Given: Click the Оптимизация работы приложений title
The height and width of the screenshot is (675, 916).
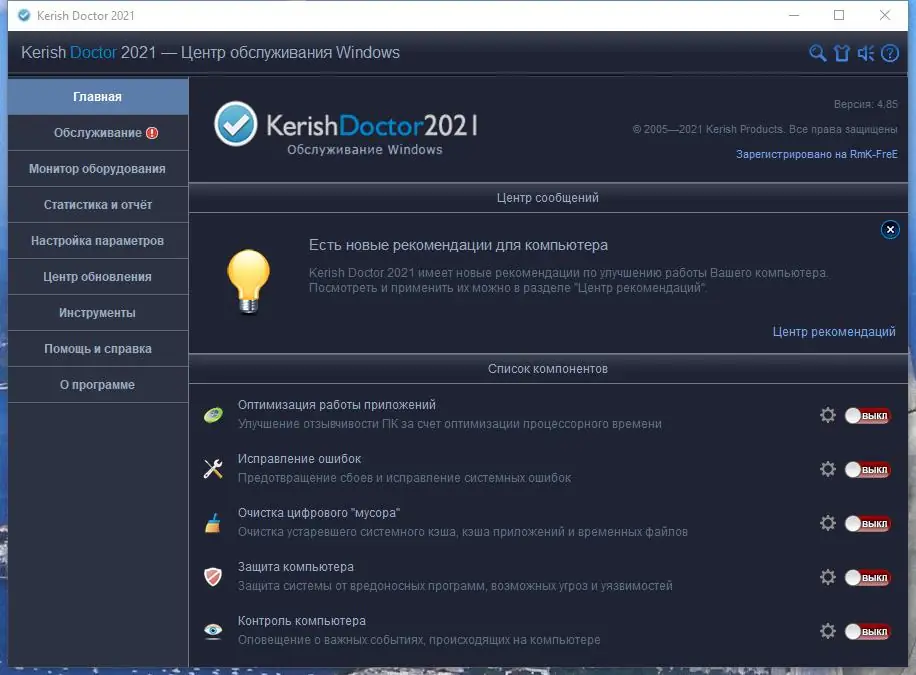Looking at the screenshot, I should point(336,404).
